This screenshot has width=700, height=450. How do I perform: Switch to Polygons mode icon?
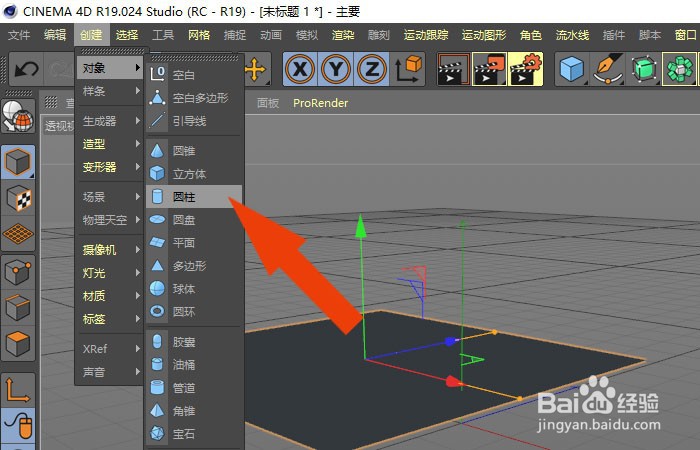18,344
